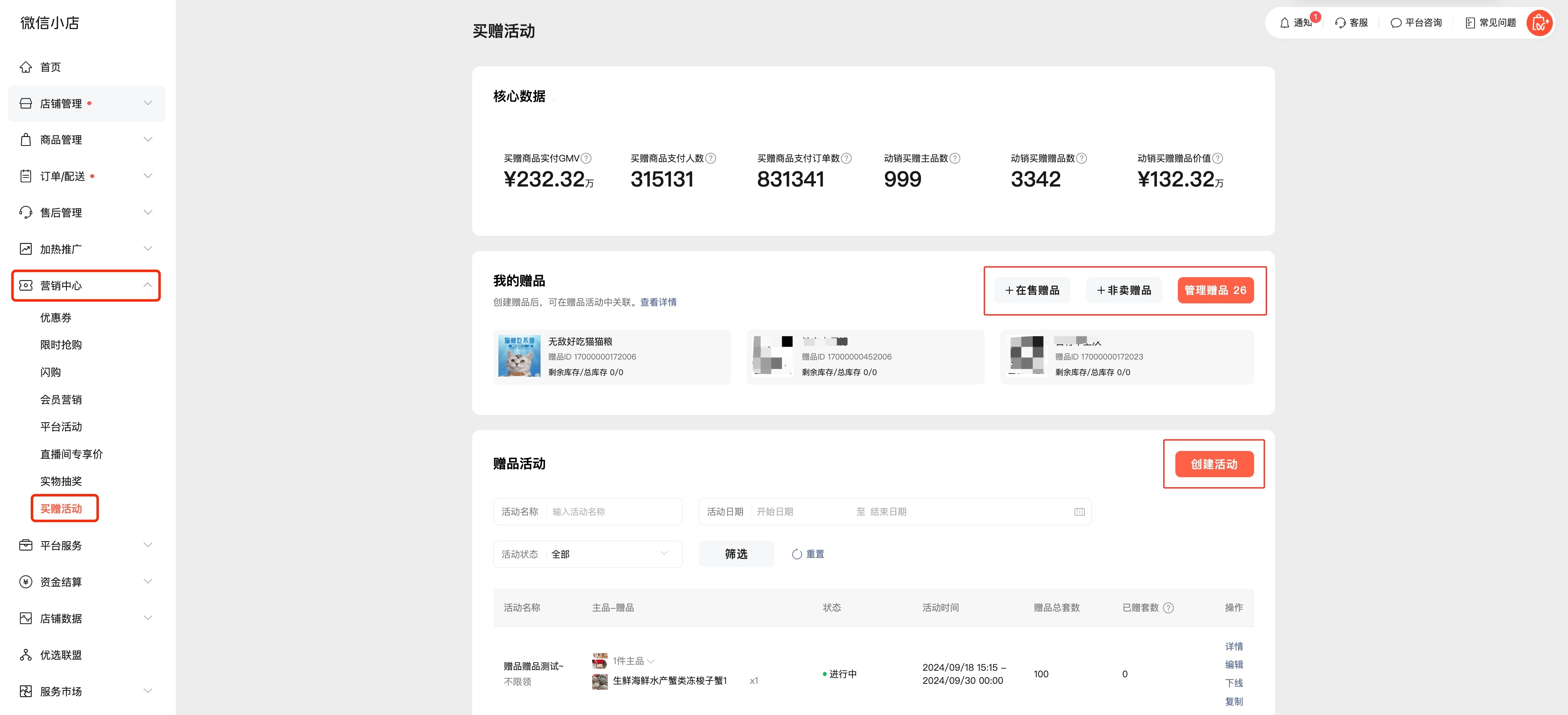Open 限时抢购 submenu item

point(61,345)
